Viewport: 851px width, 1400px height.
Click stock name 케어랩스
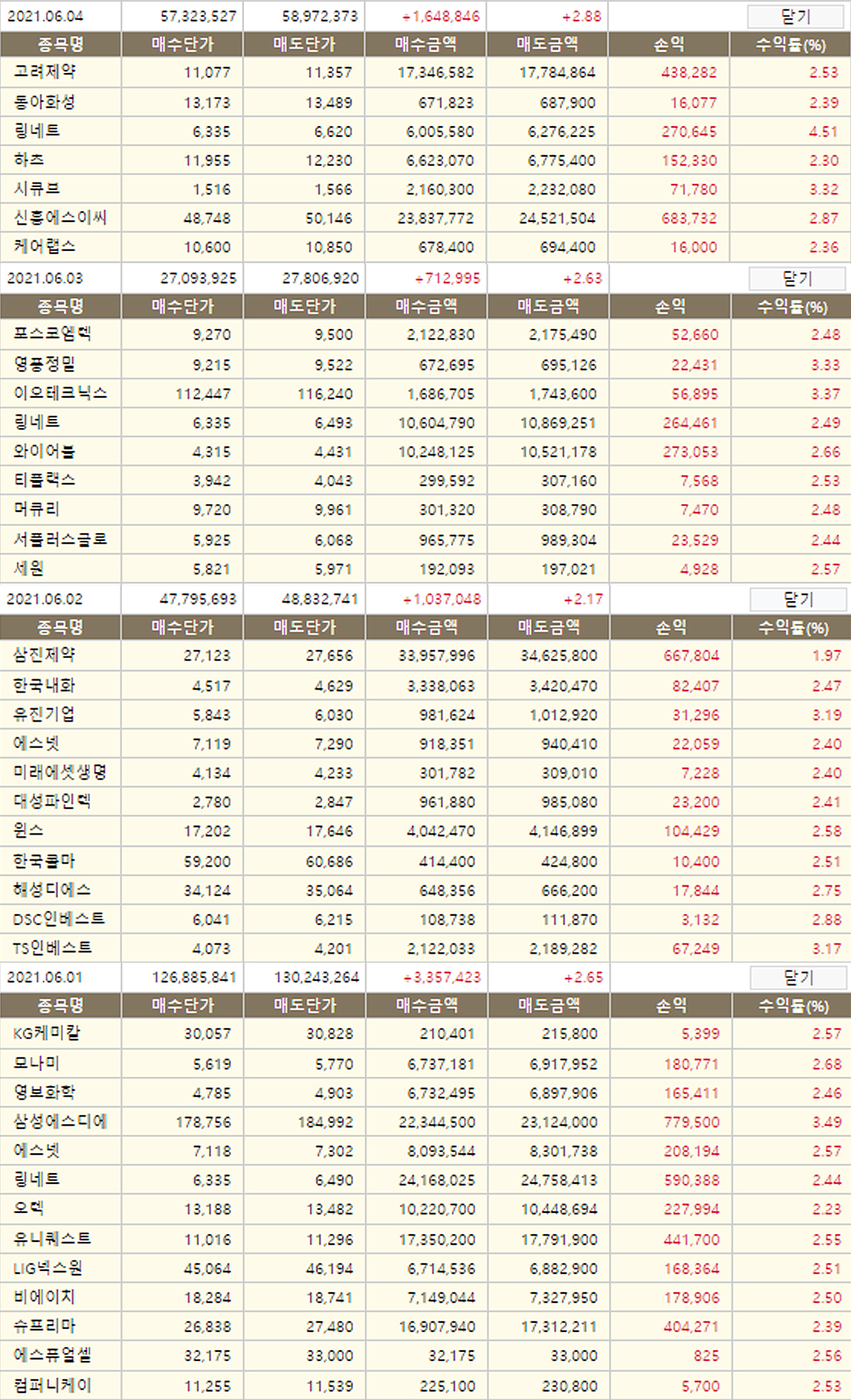click(45, 247)
